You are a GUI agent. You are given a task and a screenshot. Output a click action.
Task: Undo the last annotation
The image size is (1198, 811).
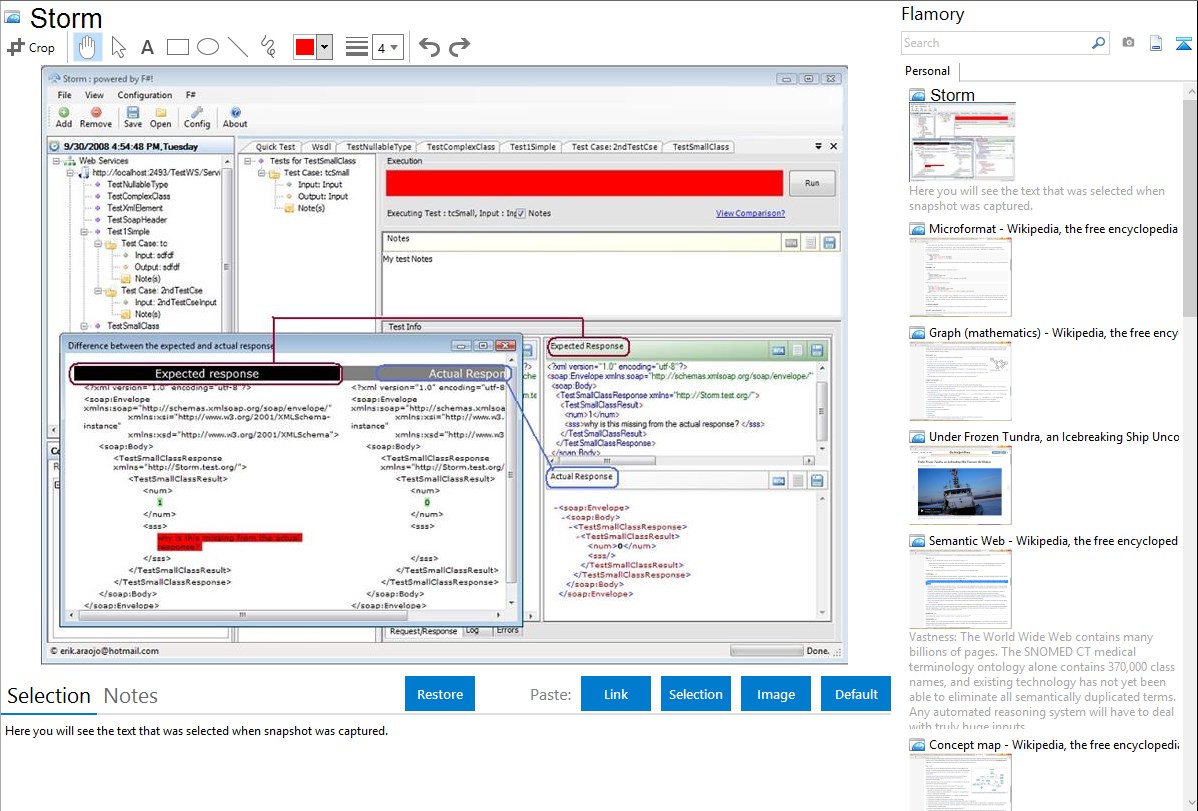(429, 47)
